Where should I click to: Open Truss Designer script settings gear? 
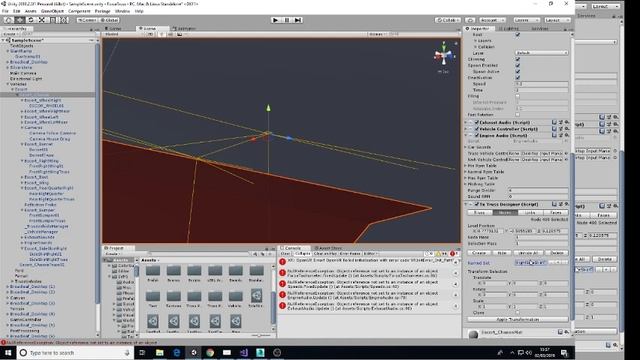[x=567, y=204]
